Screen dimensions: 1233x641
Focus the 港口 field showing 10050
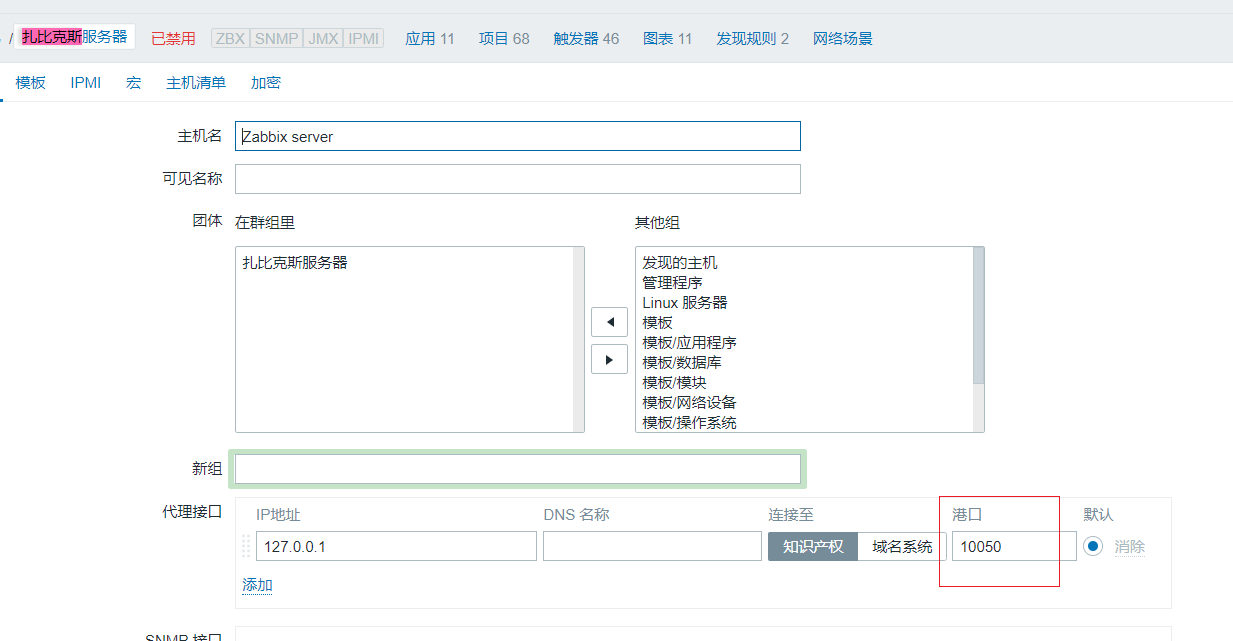pyautogui.click(x=1014, y=546)
